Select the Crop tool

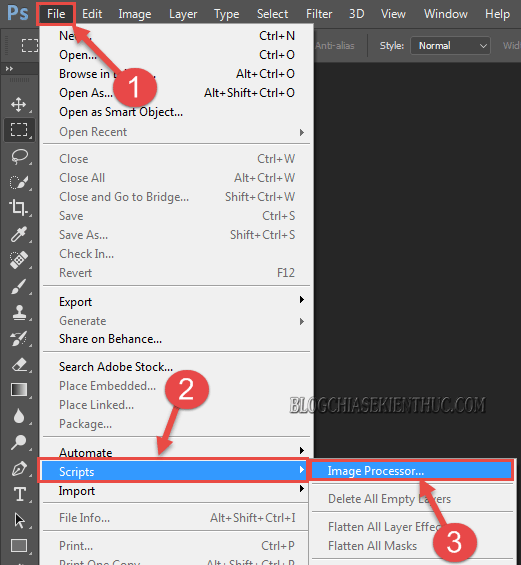pyautogui.click(x=19, y=208)
